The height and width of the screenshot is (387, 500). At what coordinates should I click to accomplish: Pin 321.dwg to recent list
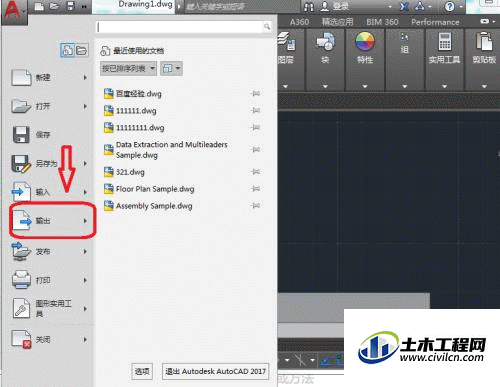pyautogui.click(x=256, y=172)
